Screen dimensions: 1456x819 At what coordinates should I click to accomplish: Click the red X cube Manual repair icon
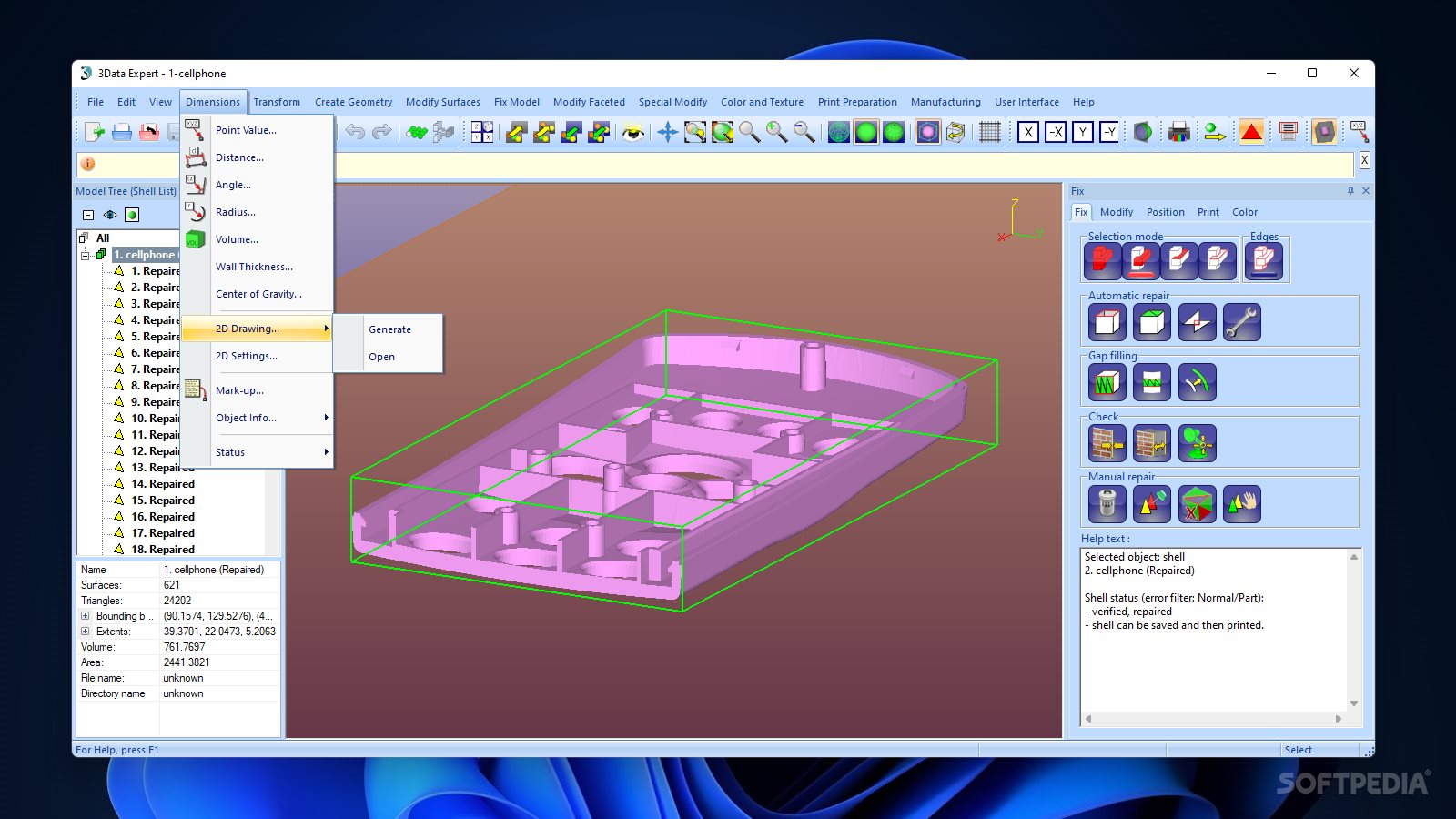coord(1197,503)
